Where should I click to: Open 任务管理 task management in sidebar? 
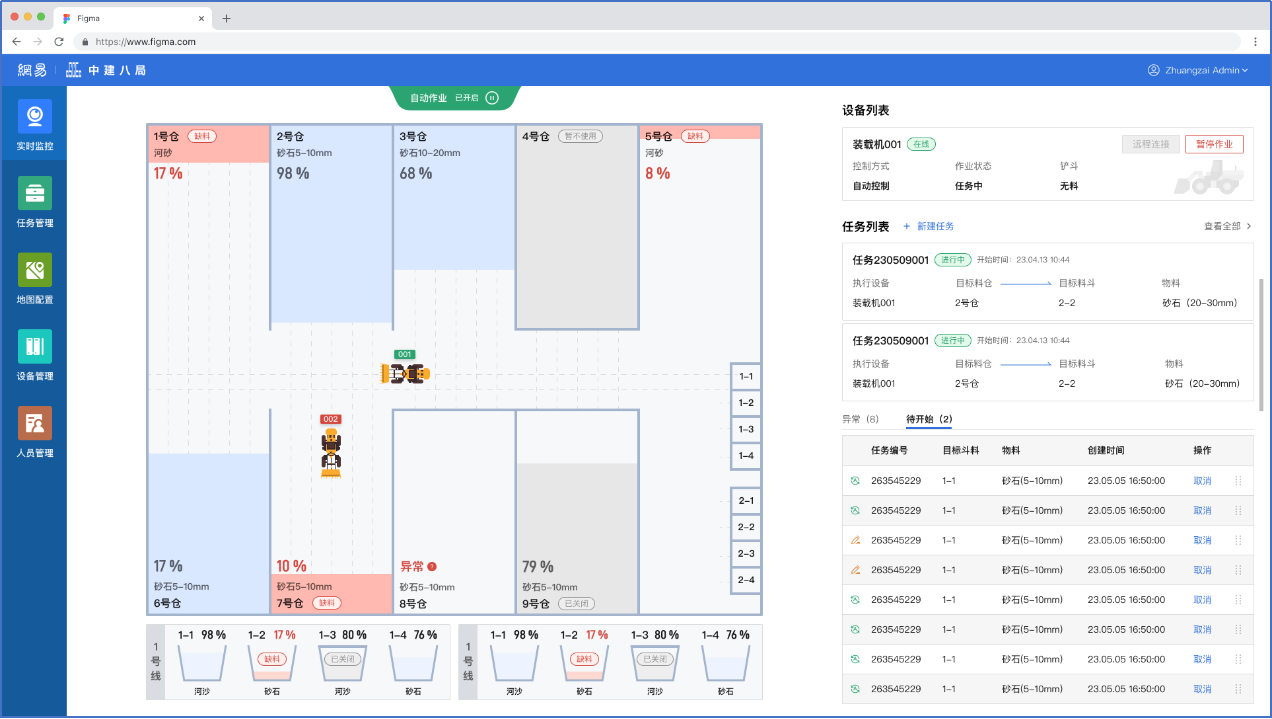(34, 194)
